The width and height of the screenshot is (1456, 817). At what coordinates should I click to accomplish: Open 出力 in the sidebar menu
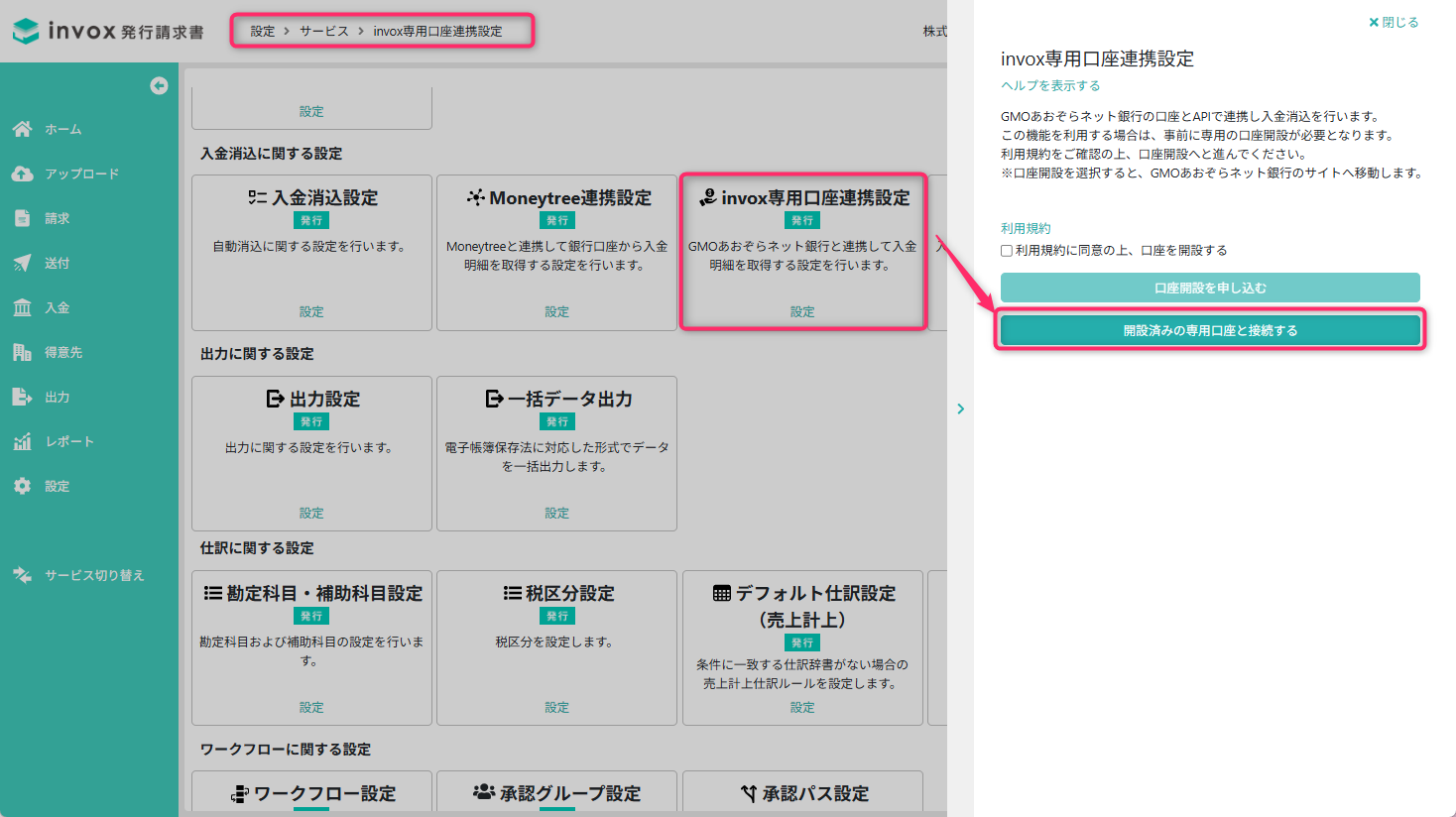pos(57,397)
